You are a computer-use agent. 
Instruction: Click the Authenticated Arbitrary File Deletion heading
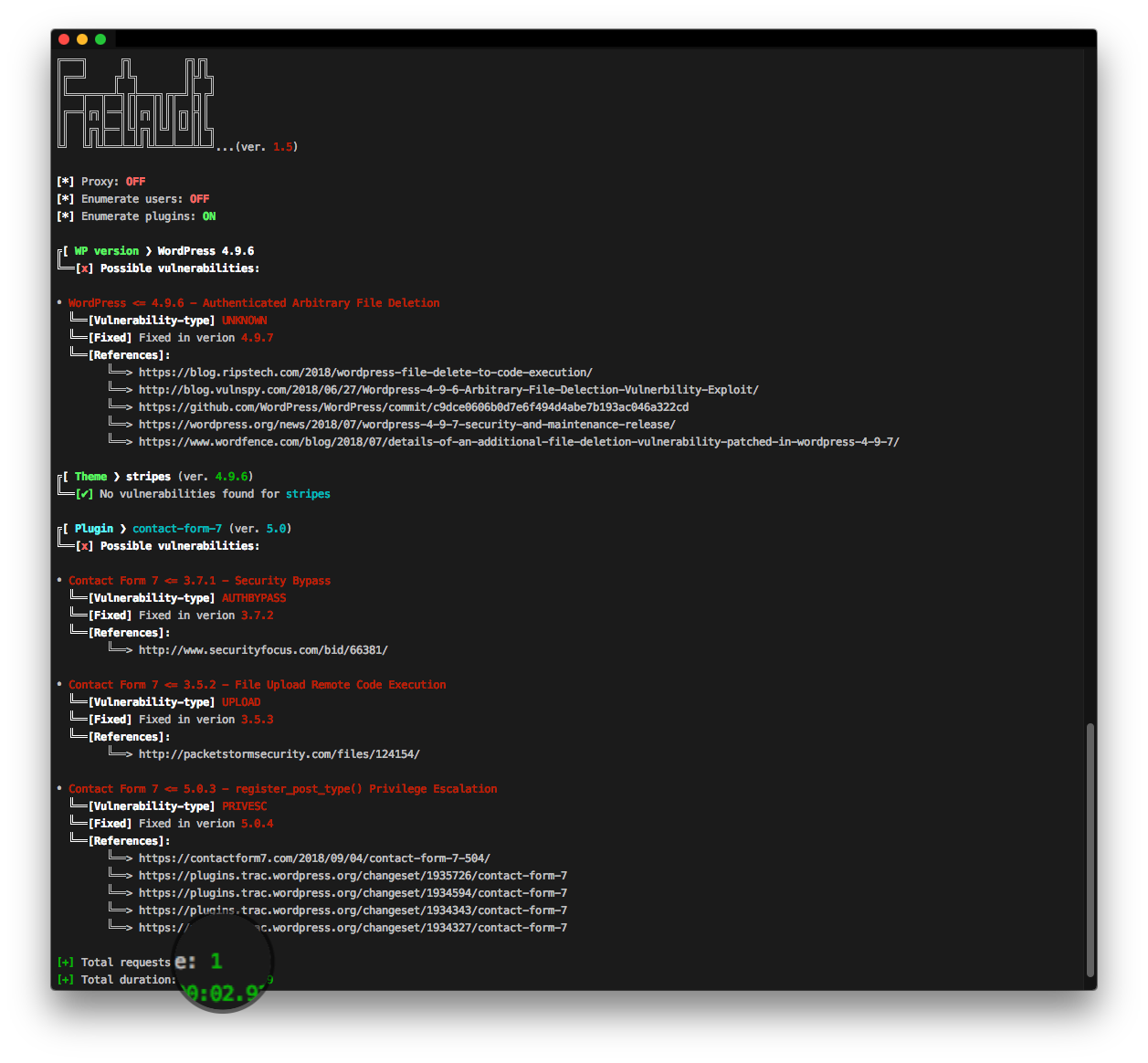(x=254, y=303)
